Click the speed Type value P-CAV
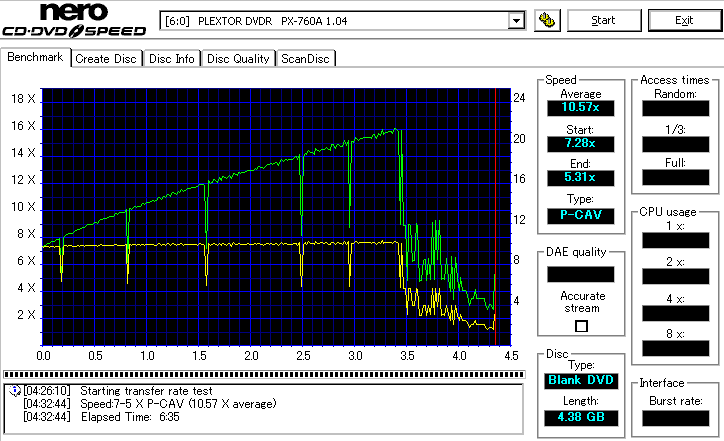The height and width of the screenshot is (441, 724). coord(581,216)
